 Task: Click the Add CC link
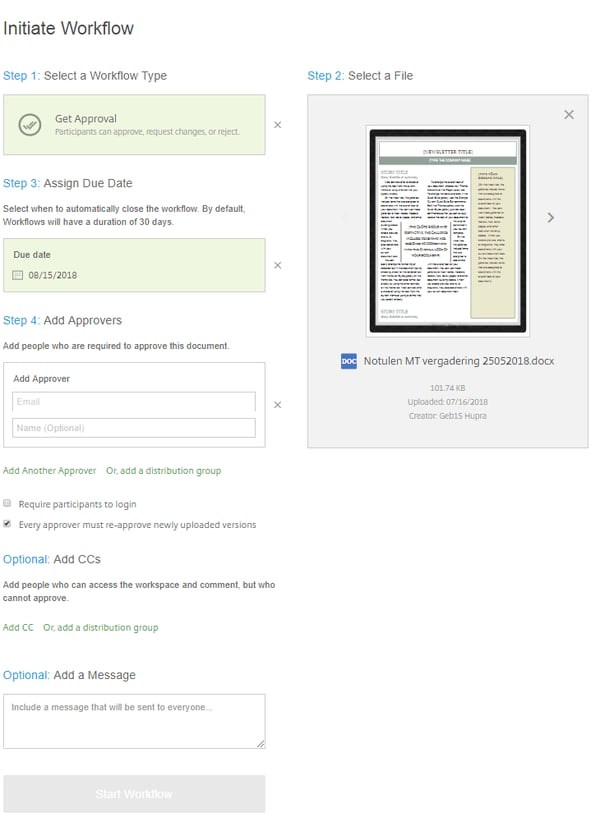[18, 627]
